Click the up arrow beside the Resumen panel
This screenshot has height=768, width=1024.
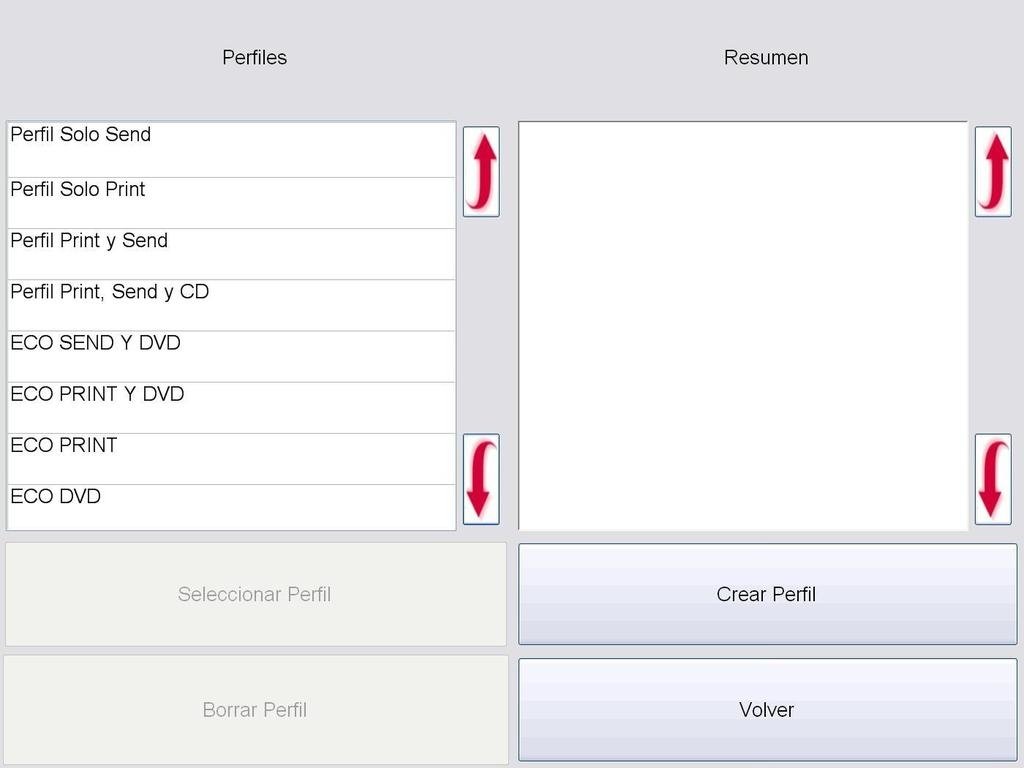(x=993, y=172)
